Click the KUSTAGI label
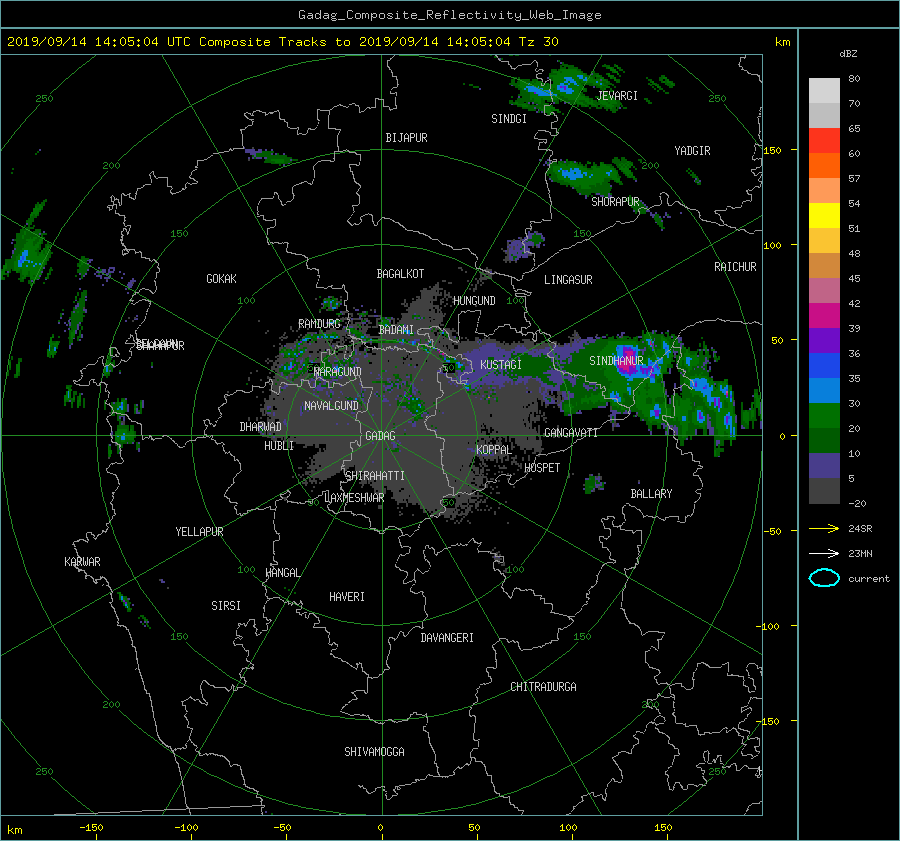This screenshot has height=841, width=900. point(501,365)
